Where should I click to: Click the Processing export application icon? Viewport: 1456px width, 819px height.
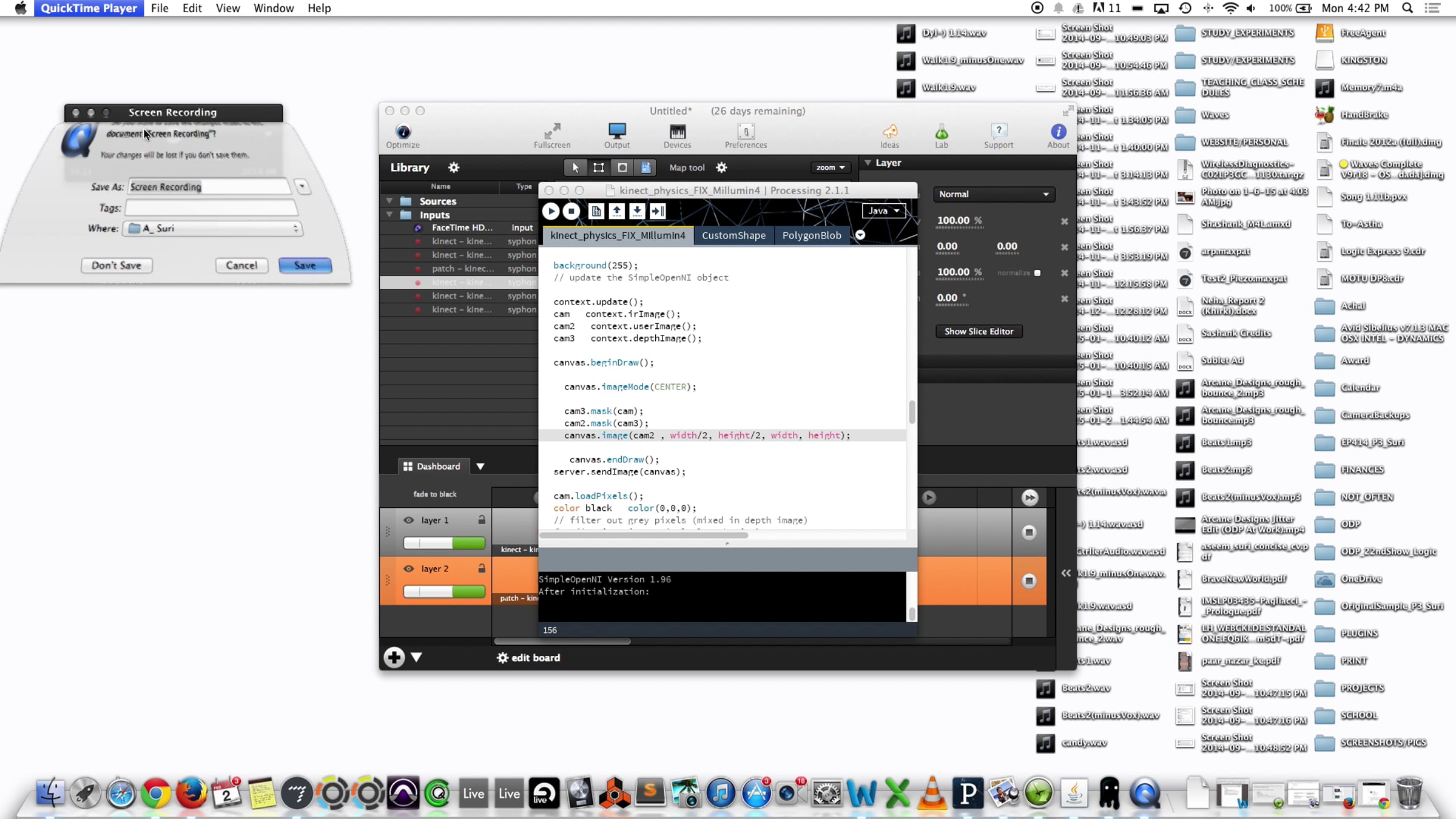coord(658,211)
